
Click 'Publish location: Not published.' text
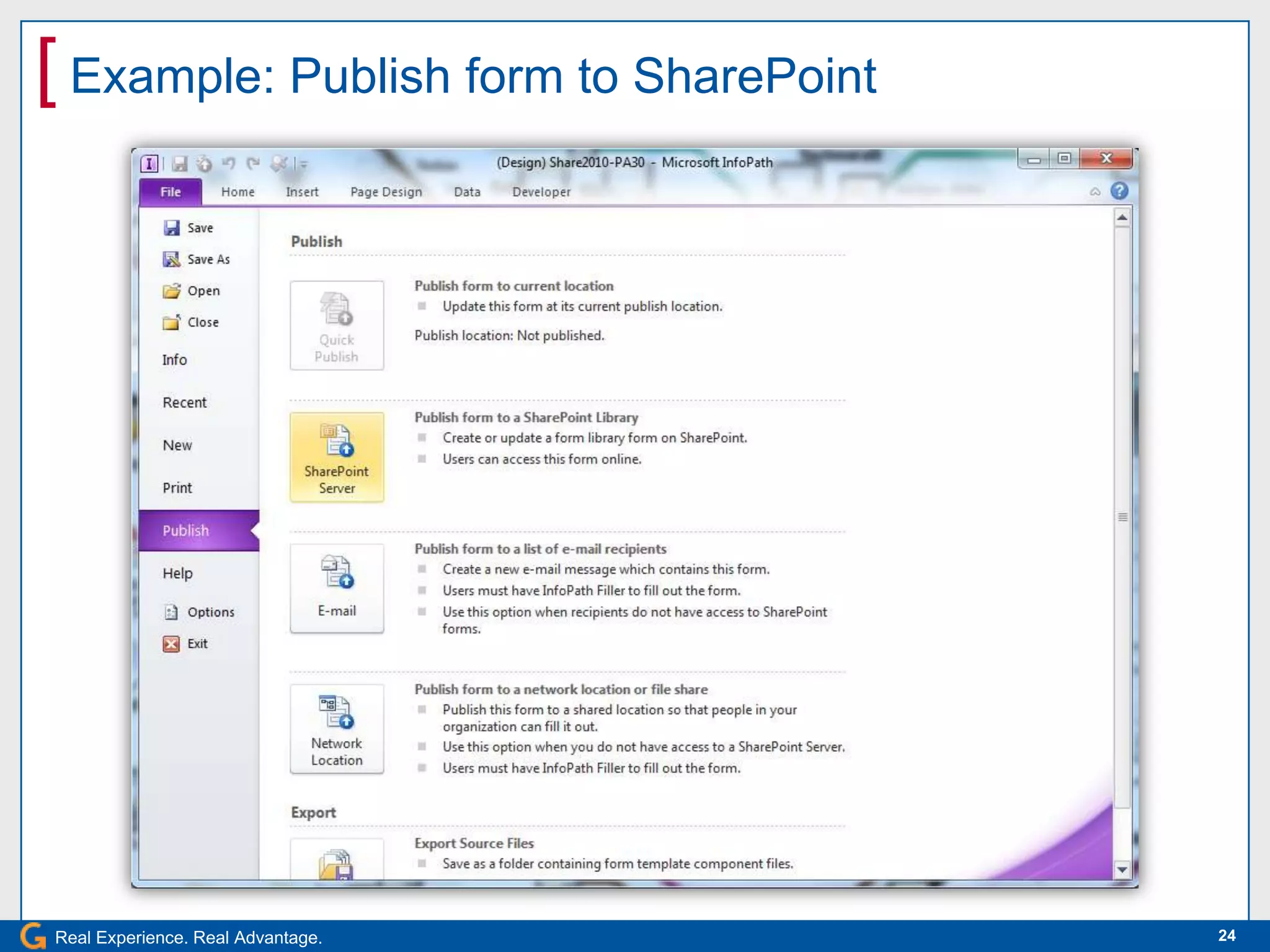point(509,336)
